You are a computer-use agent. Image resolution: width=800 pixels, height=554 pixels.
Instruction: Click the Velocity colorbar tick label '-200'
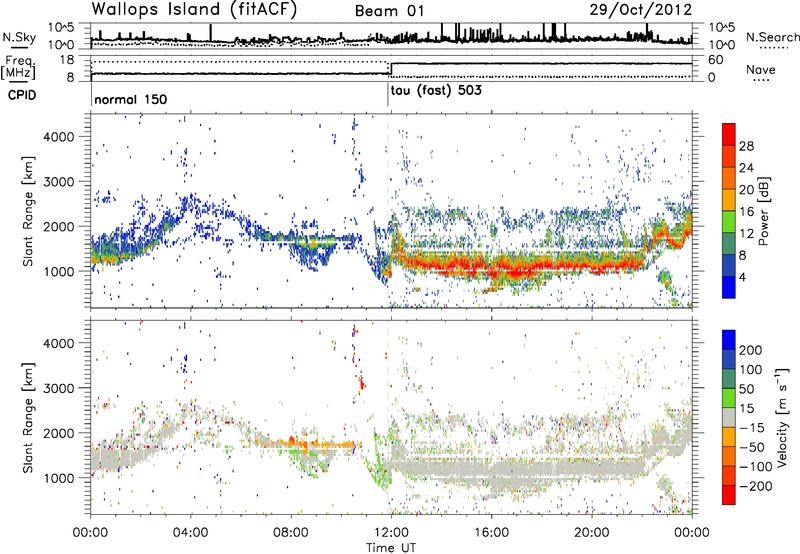tap(756, 486)
